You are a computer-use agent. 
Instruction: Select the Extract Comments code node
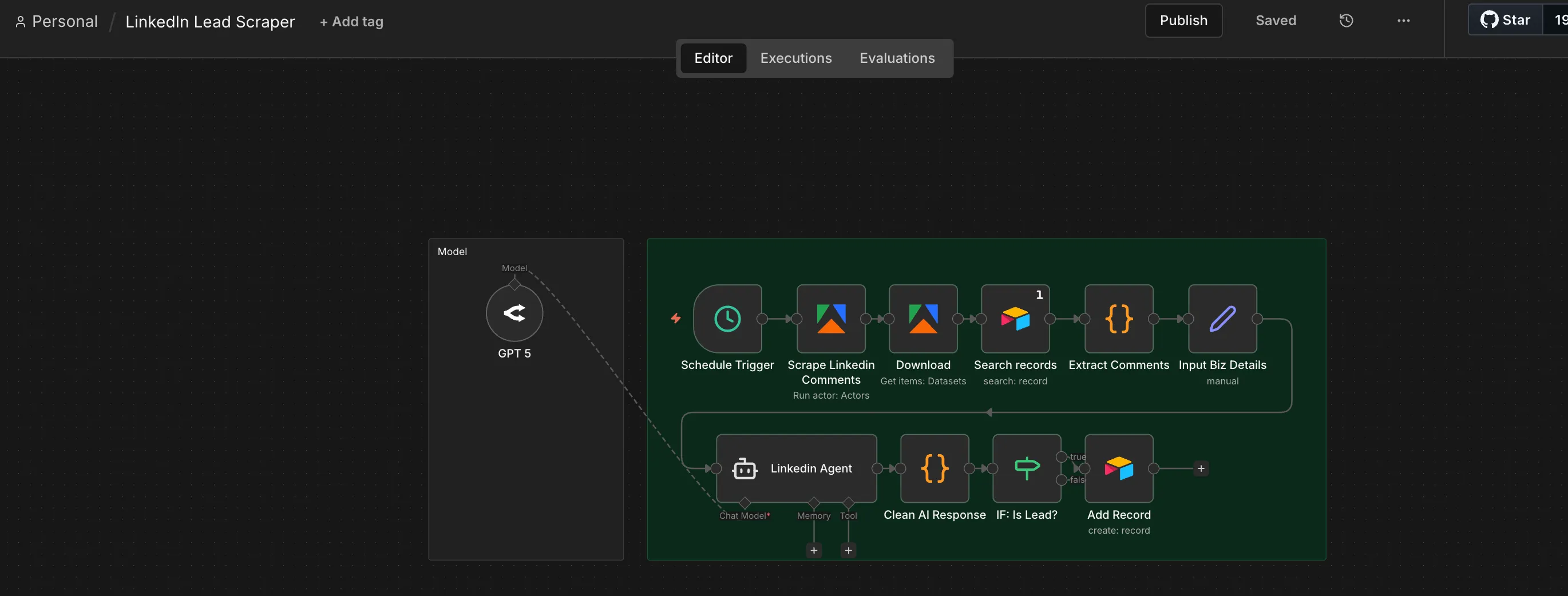[1119, 319]
